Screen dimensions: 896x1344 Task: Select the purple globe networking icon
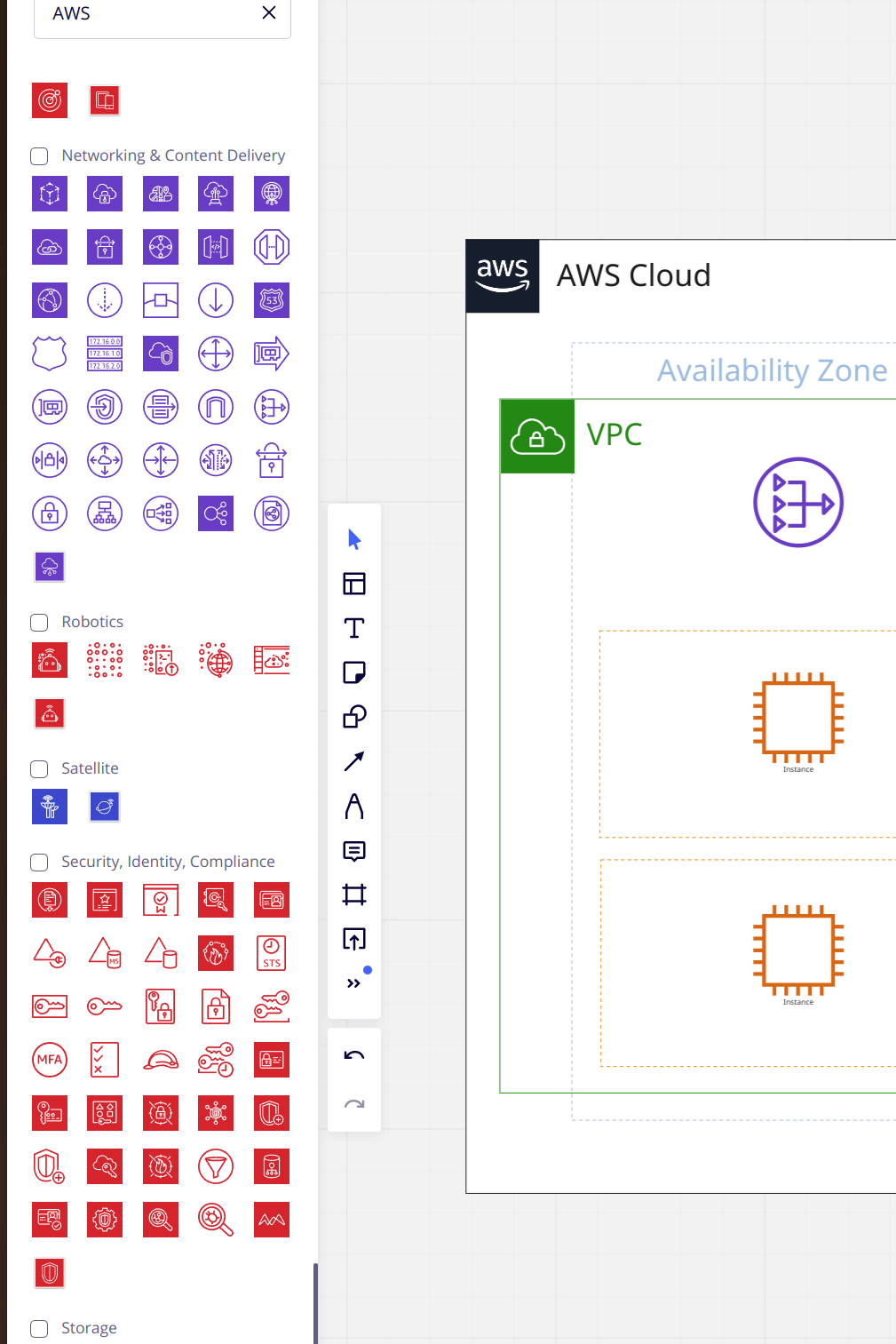click(x=272, y=194)
